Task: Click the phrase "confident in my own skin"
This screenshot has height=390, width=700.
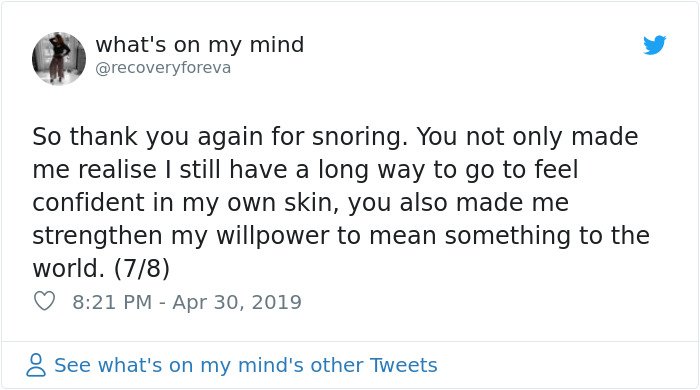Action: pyautogui.click(x=182, y=203)
